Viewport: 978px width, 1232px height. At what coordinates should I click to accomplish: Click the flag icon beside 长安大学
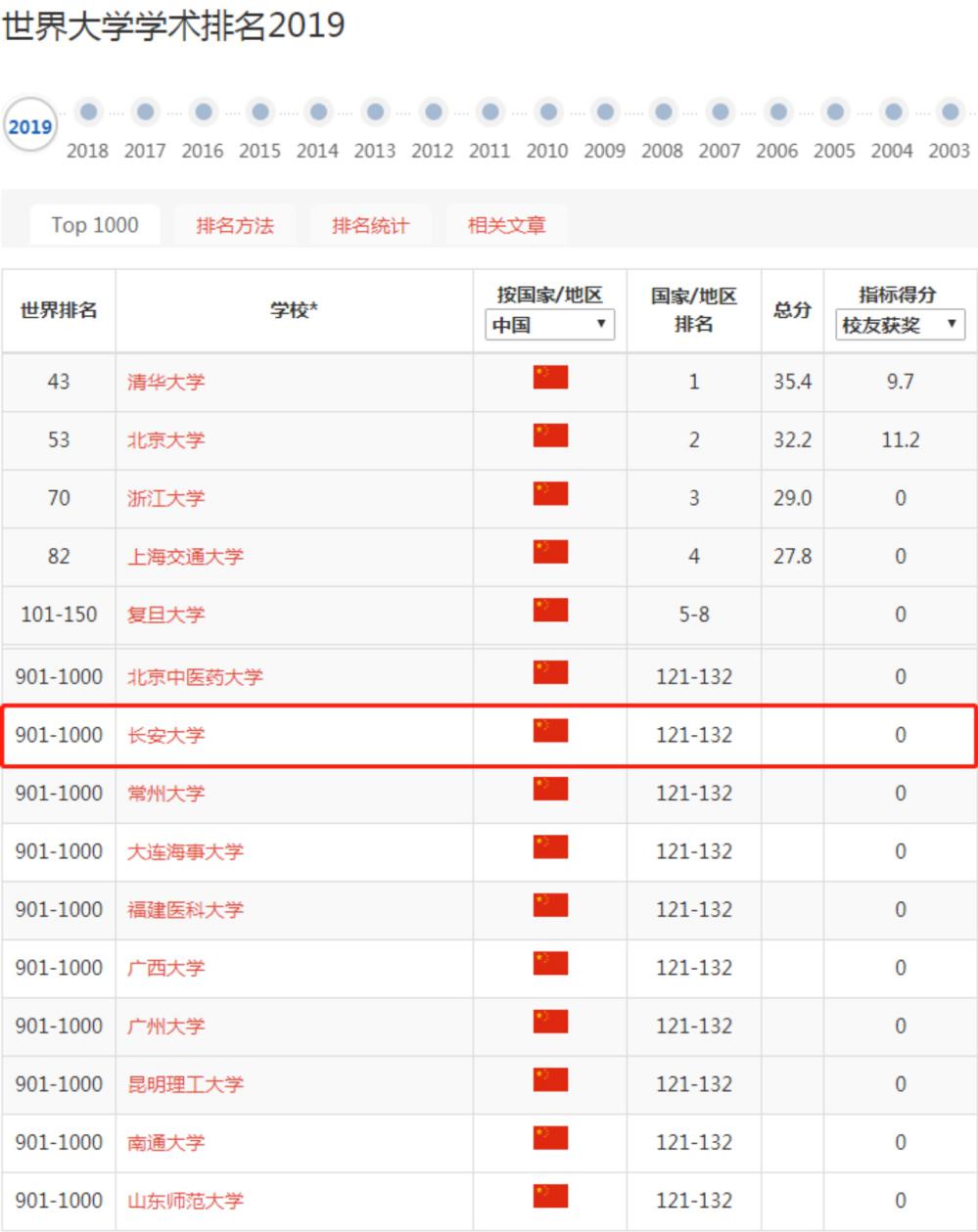(549, 732)
